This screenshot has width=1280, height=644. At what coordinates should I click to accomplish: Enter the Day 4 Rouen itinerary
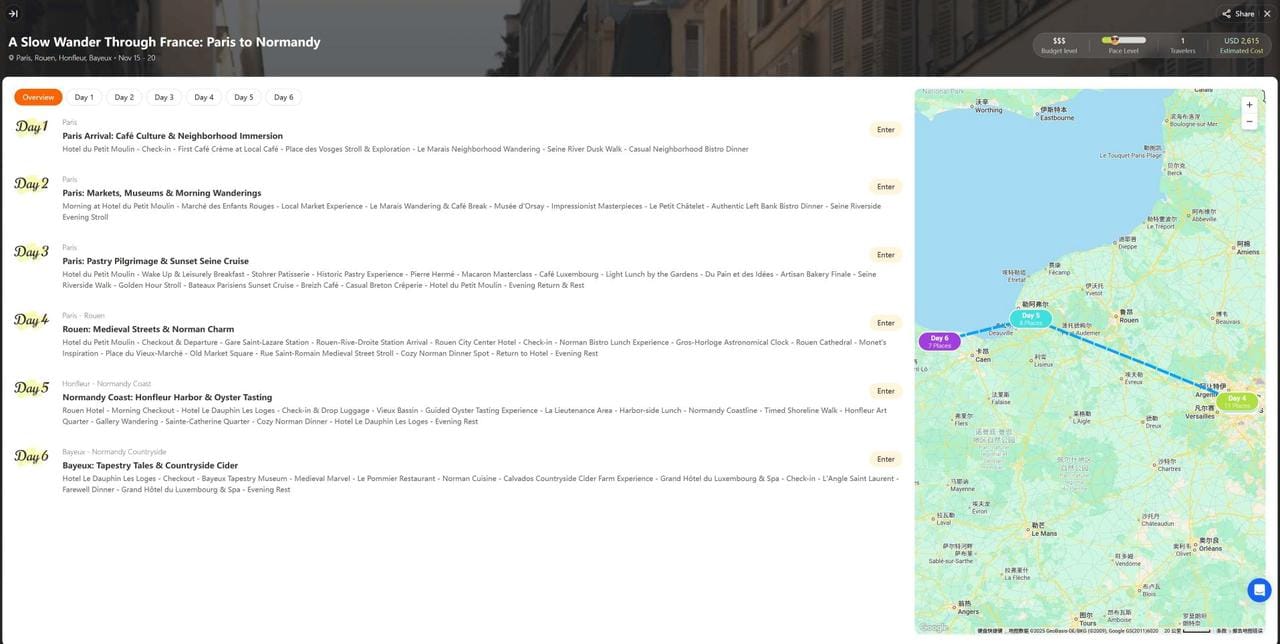click(x=885, y=323)
